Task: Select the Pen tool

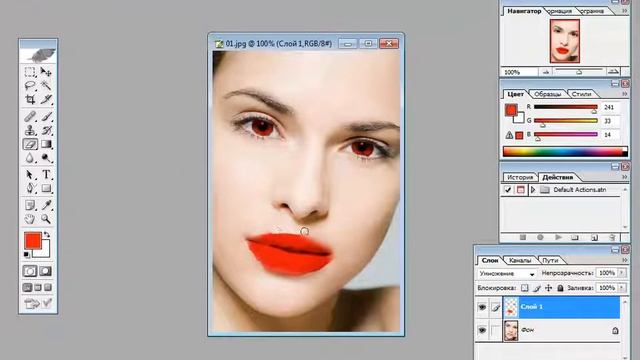Action: click(x=30, y=188)
